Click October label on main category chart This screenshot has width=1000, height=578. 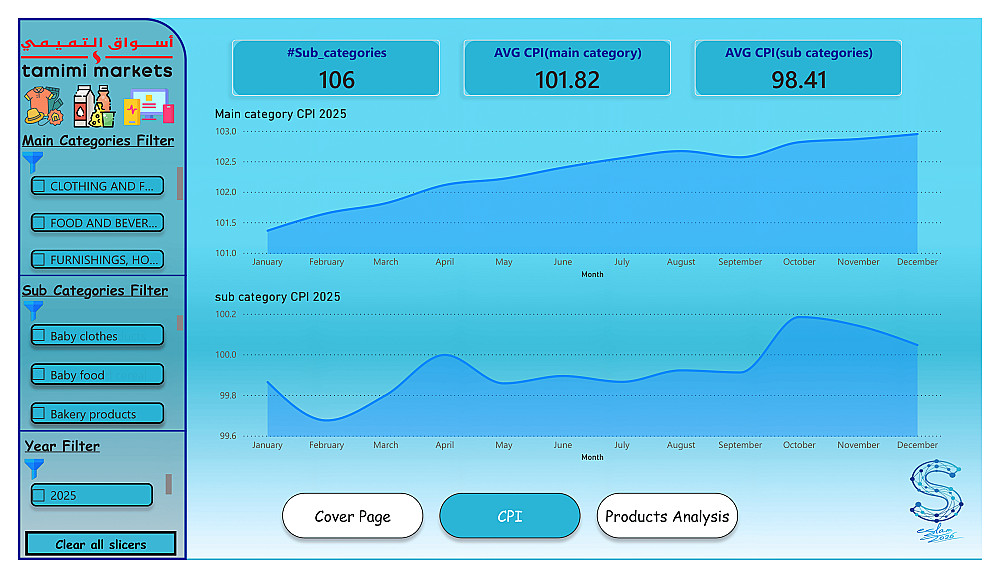point(799,262)
